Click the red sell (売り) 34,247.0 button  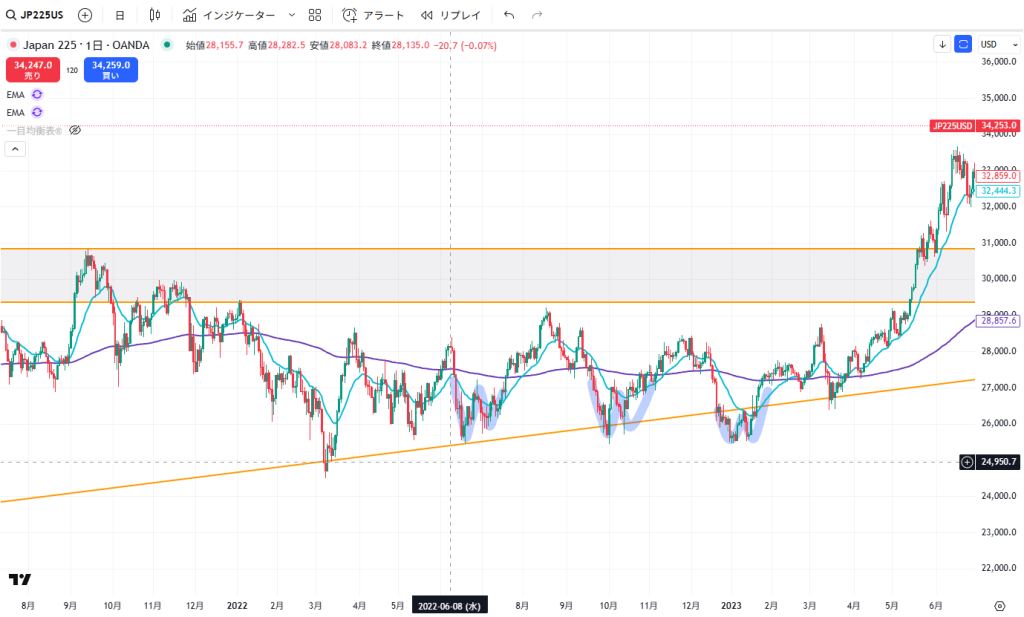tap(32, 70)
